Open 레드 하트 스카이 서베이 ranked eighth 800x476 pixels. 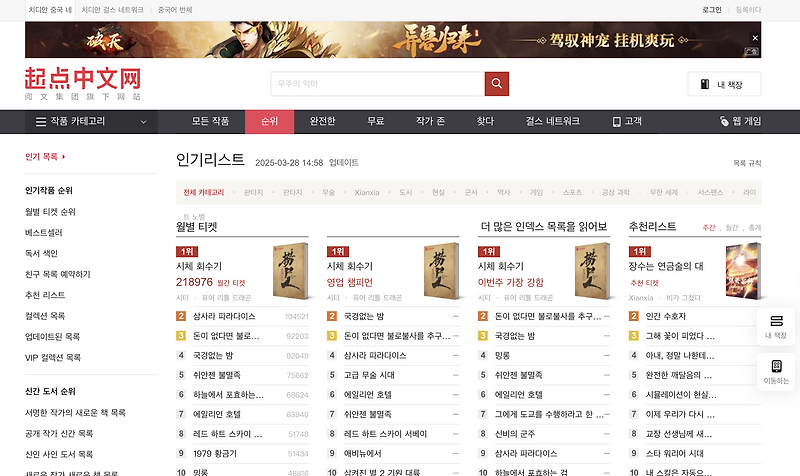click(x=385, y=434)
